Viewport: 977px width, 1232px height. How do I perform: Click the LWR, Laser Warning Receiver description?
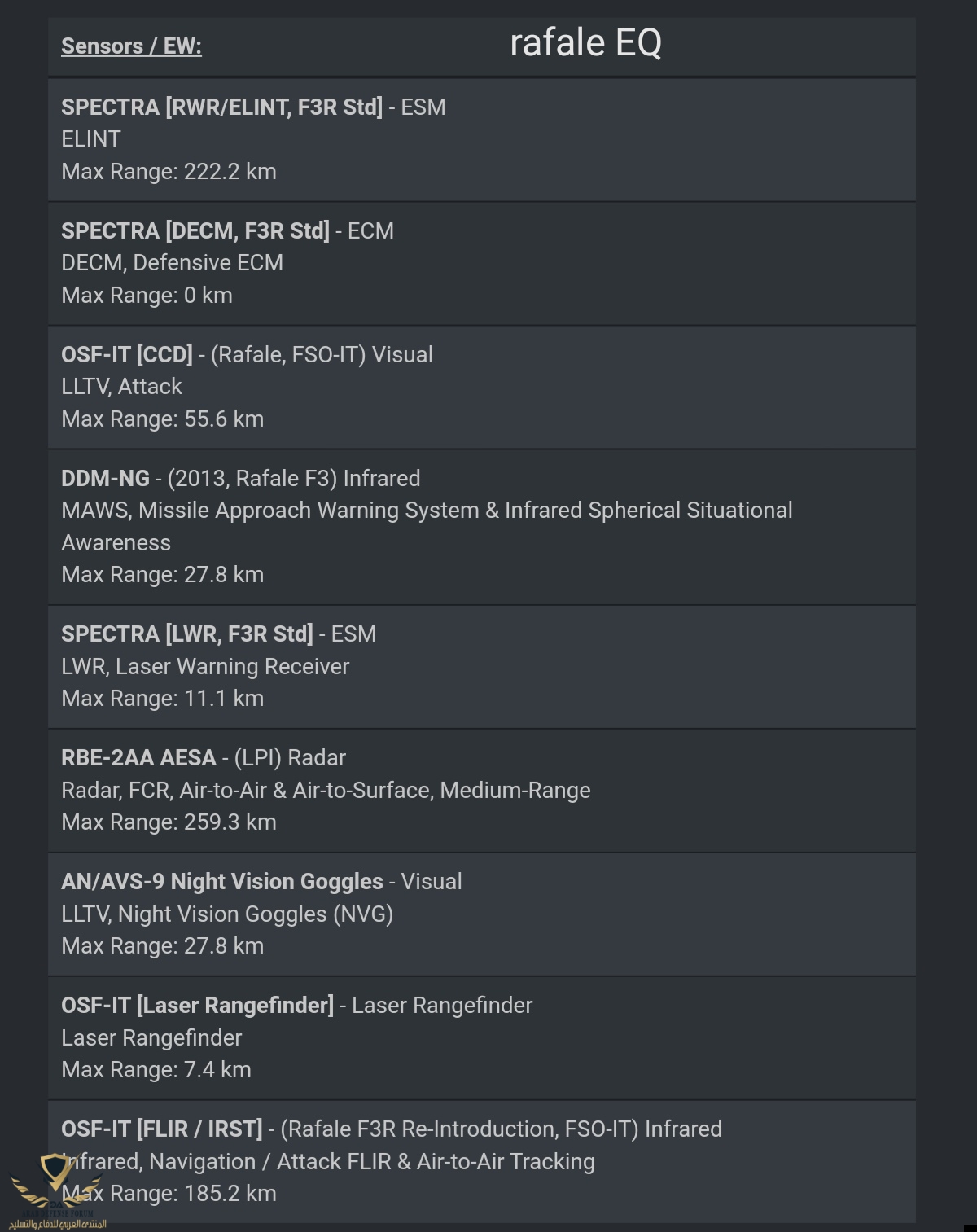coord(205,667)
